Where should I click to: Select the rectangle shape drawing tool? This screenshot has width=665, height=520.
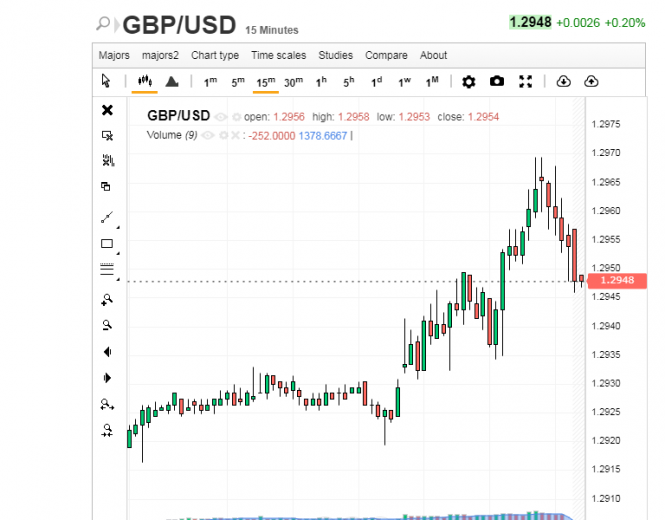coord(107,243)
